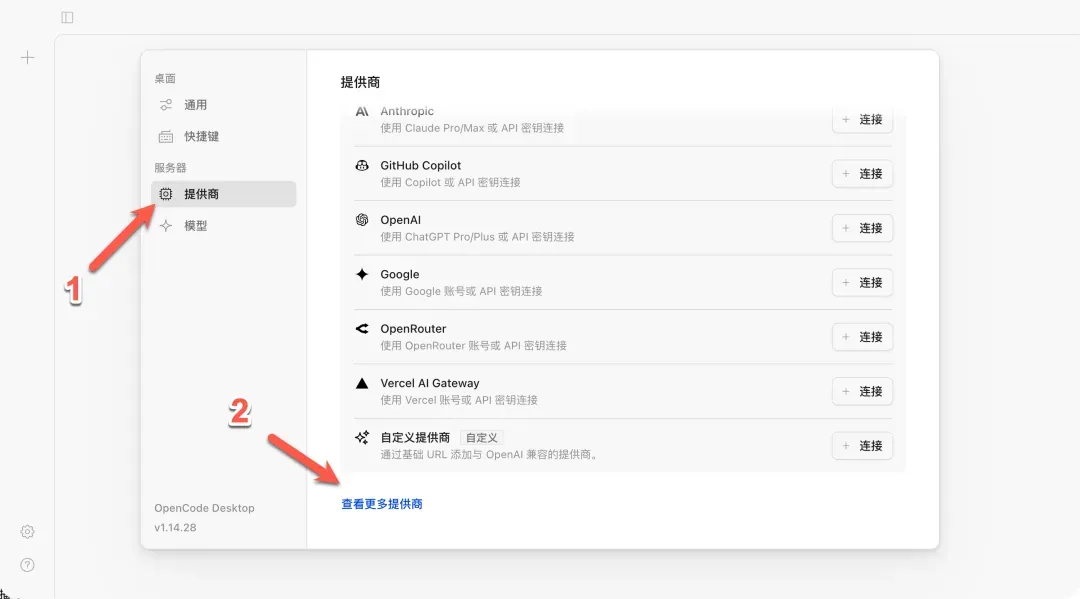
Task: Click the 模型 sparkle icon
Action: click(166, 226)
